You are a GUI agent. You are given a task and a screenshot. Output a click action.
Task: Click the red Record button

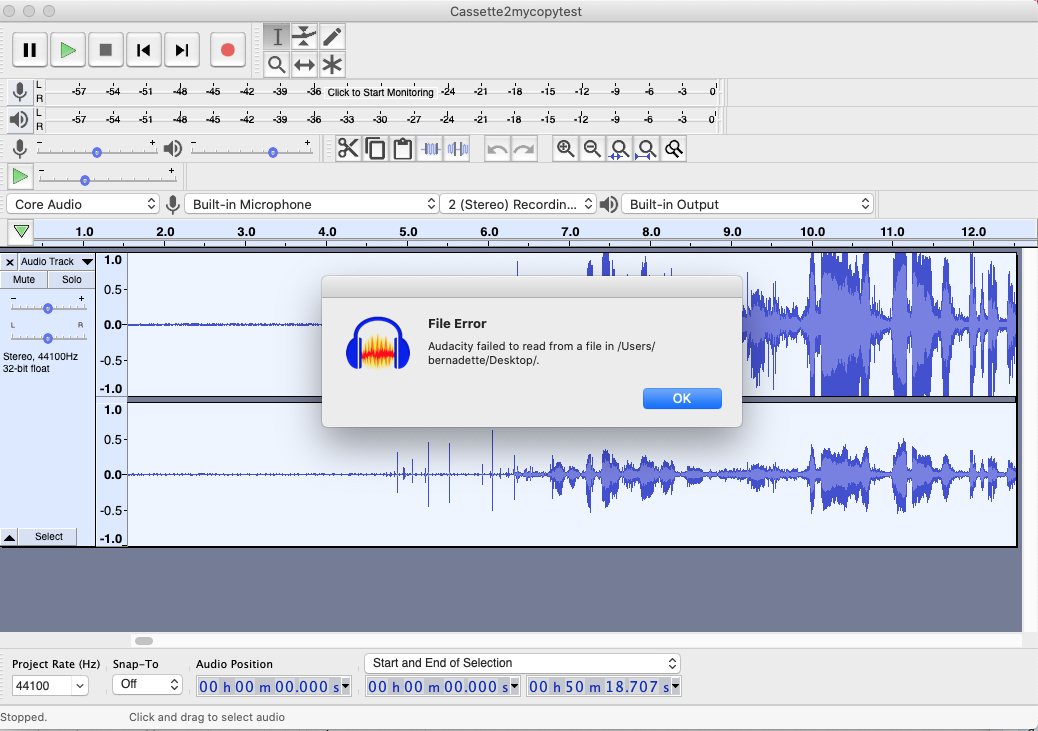pos(228,50)
